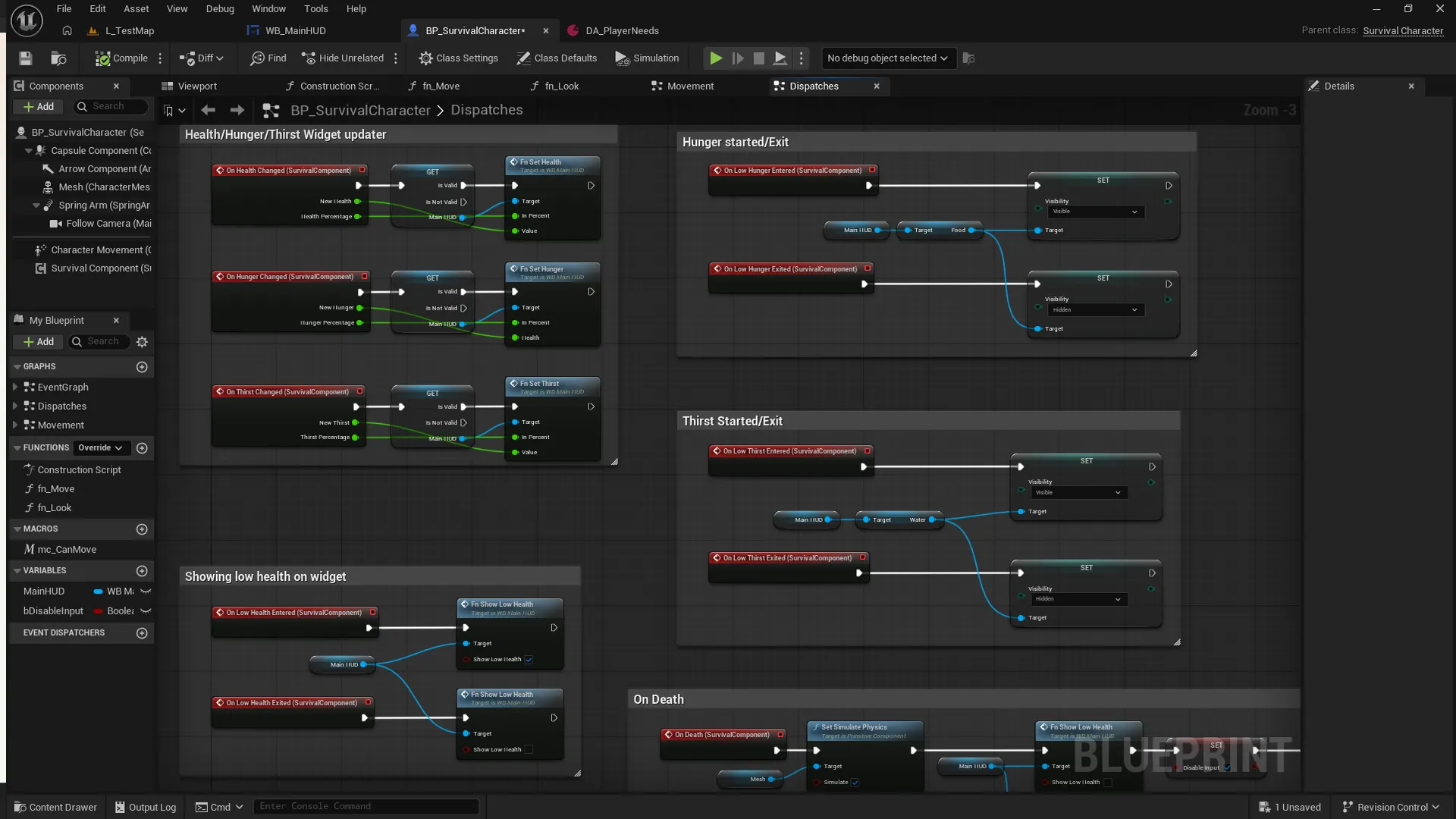
Task: Expand the Movement graph item
Action: pyautogui.click(x=15, y=425)
